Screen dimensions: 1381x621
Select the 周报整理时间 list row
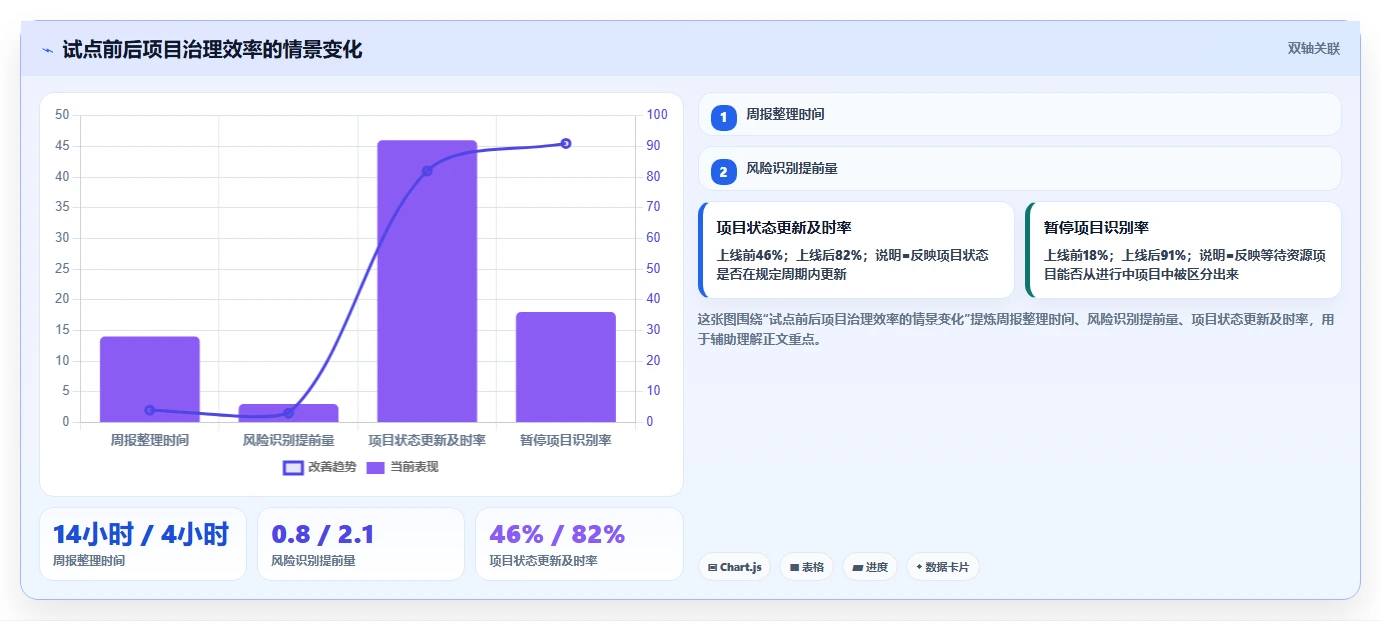pyautogui.click(x=1019, y=114)
